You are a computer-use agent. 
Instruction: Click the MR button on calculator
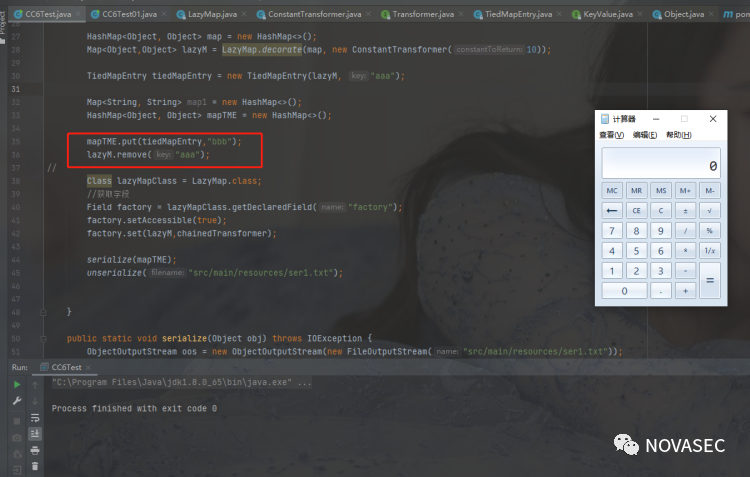636,190
